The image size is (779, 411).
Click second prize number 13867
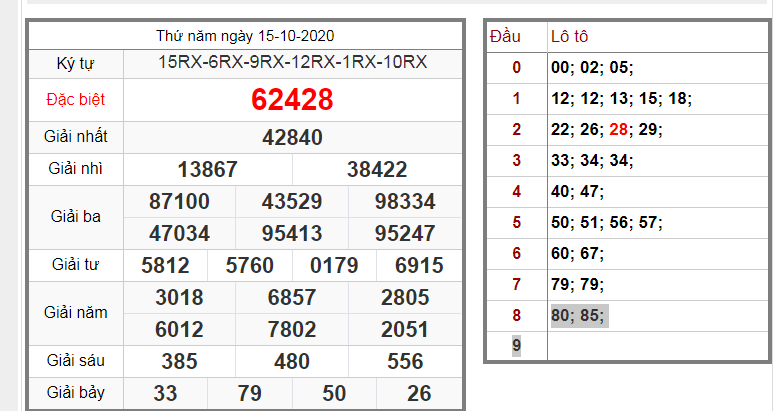point(207,170)
